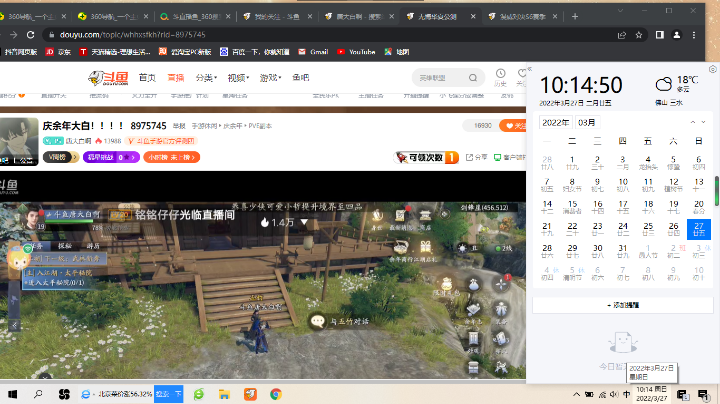This screenshot has width=720, height=404.
Task: Click the Douyu logo
Action: (108, 78)
